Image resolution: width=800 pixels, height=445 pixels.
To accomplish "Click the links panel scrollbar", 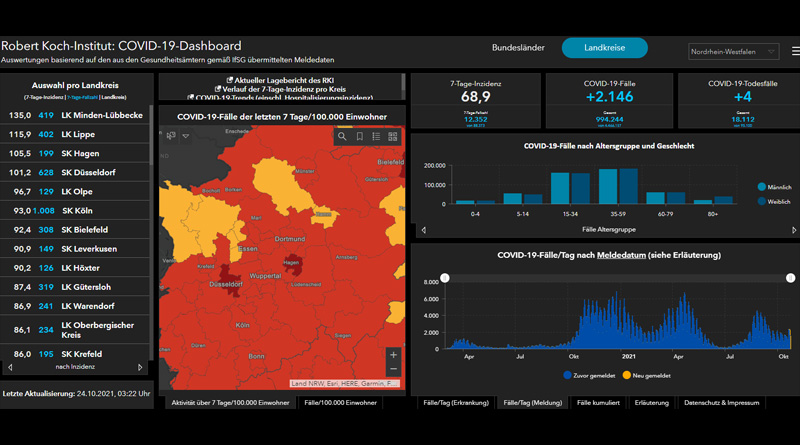I will point(404,83).
